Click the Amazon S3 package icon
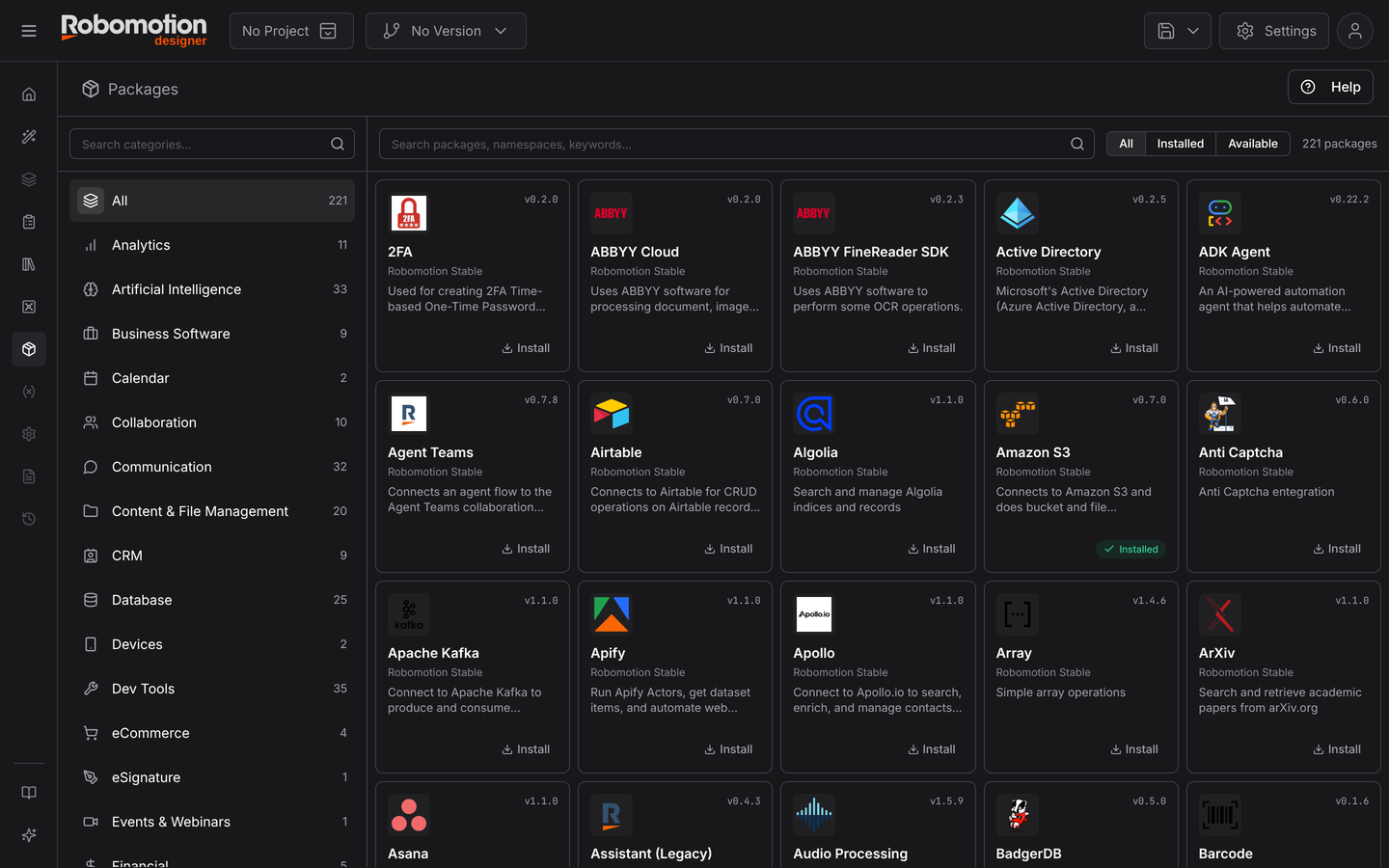Screen dimensions: 1389x868 (x=1018, y=414)
